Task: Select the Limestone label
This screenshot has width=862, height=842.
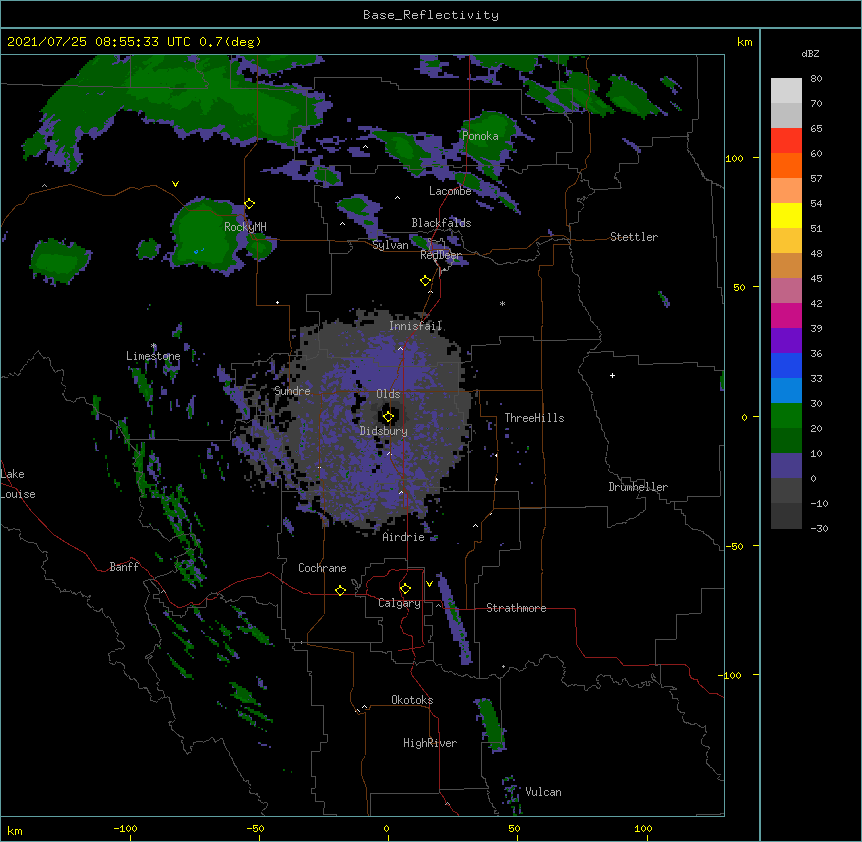Action: [x=153, y=356]
